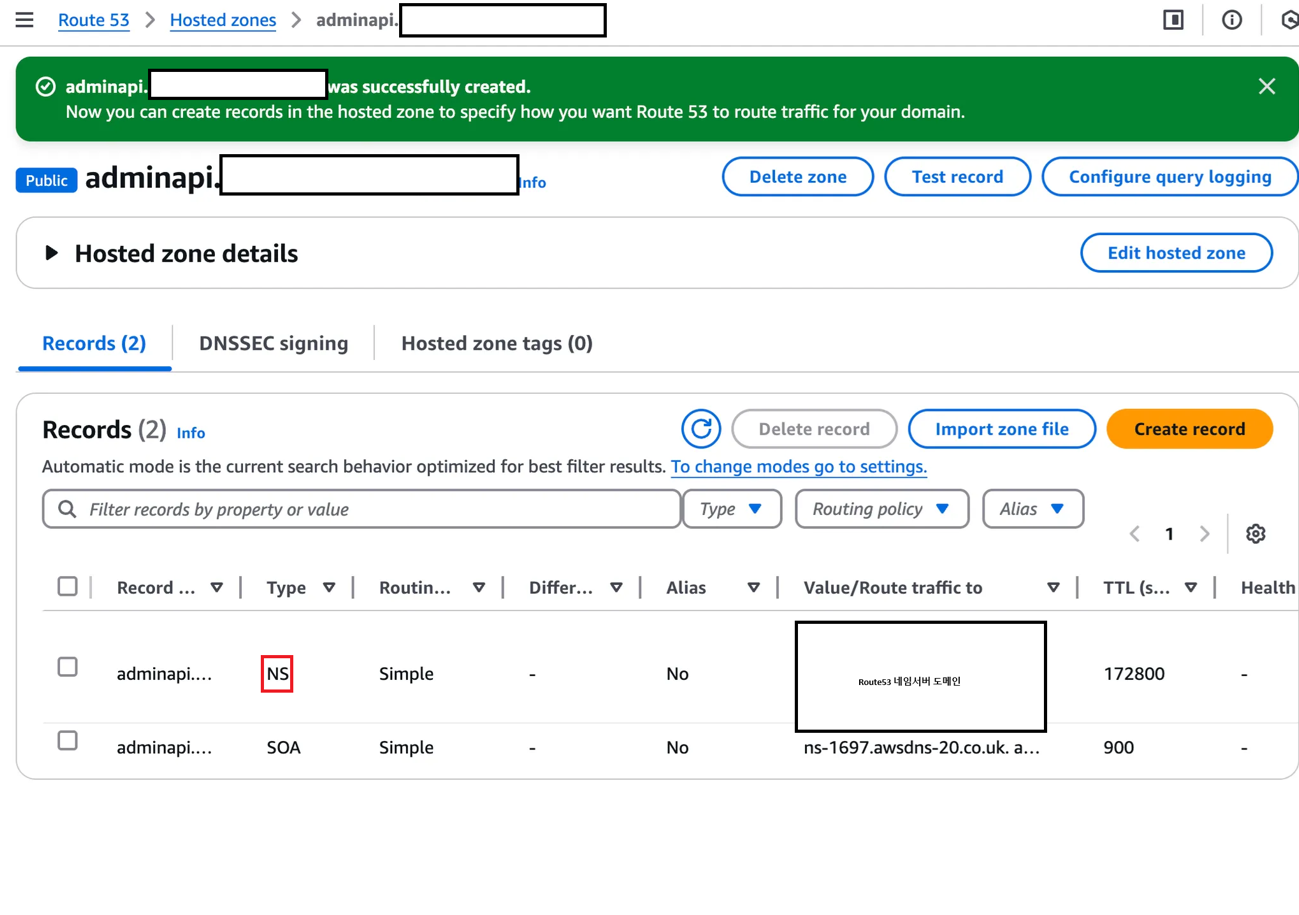Image resolution: width=1299 pixels, height=915 pixels.
Task: Click Edit hosted zone button
Action: pyautogui.click(x=1177, y=253)
